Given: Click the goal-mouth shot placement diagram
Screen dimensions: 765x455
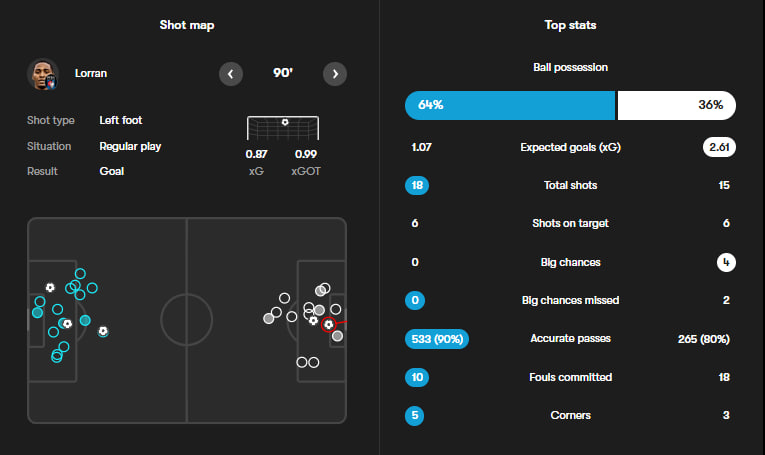Looking at the screenshot, I should tap(284, 128).
